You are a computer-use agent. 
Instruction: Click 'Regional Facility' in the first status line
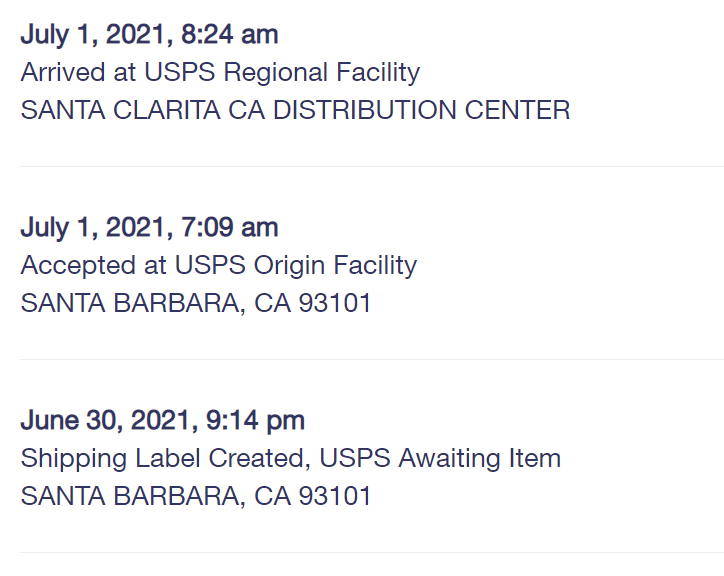(x=322, y=73)
